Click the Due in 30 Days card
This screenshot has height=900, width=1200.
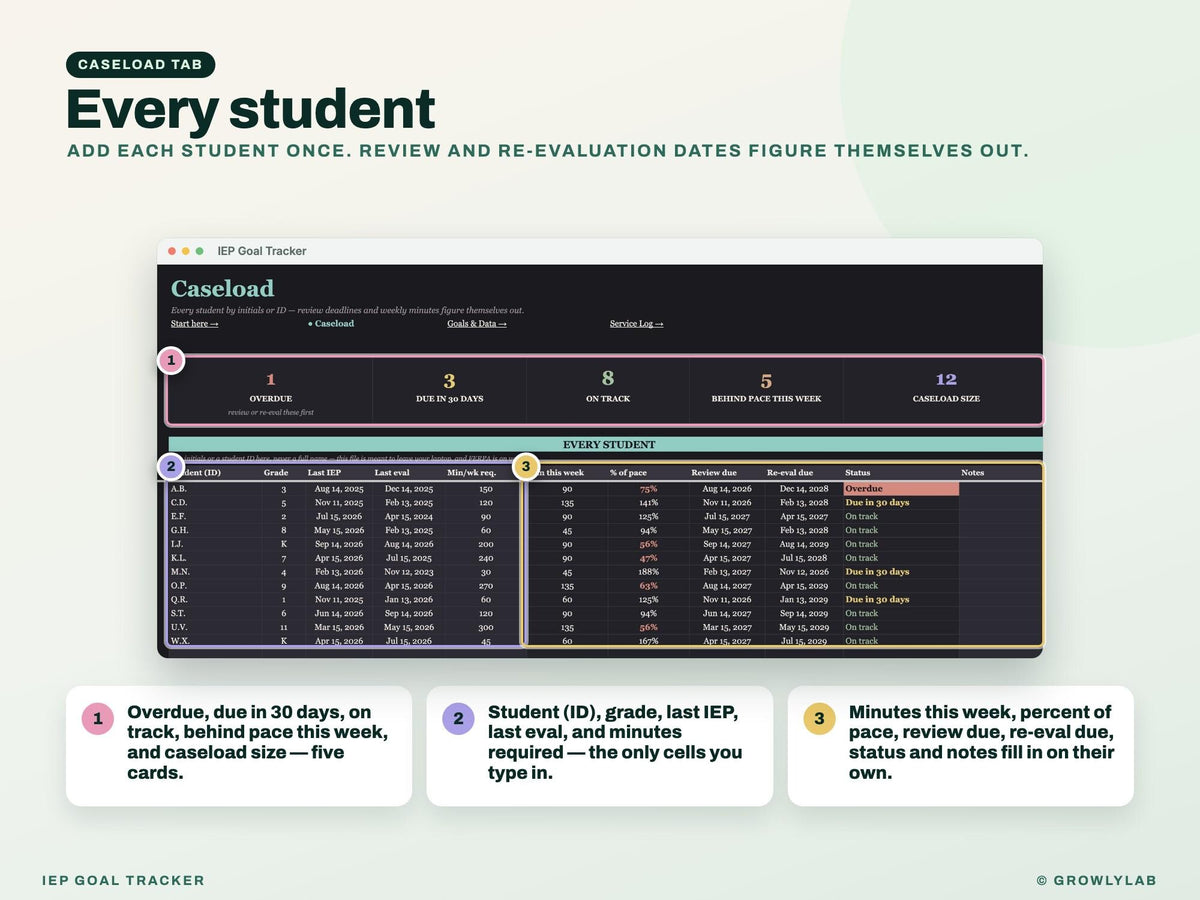point(449,391)
